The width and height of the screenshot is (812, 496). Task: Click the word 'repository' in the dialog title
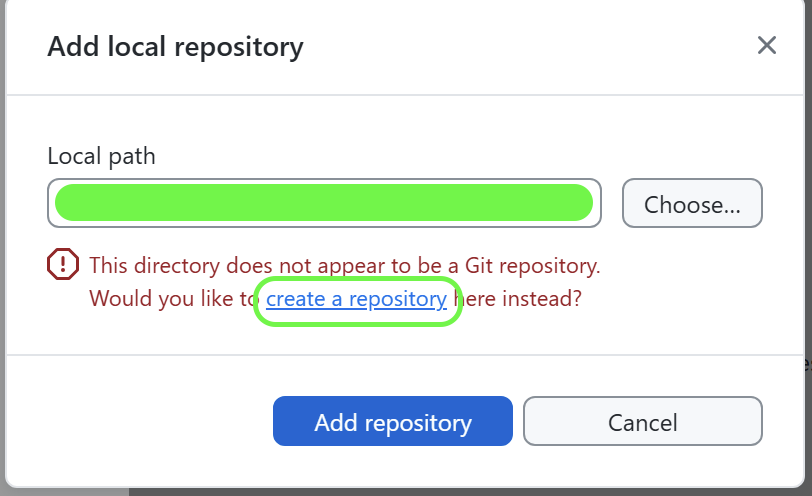click(239, 49)
